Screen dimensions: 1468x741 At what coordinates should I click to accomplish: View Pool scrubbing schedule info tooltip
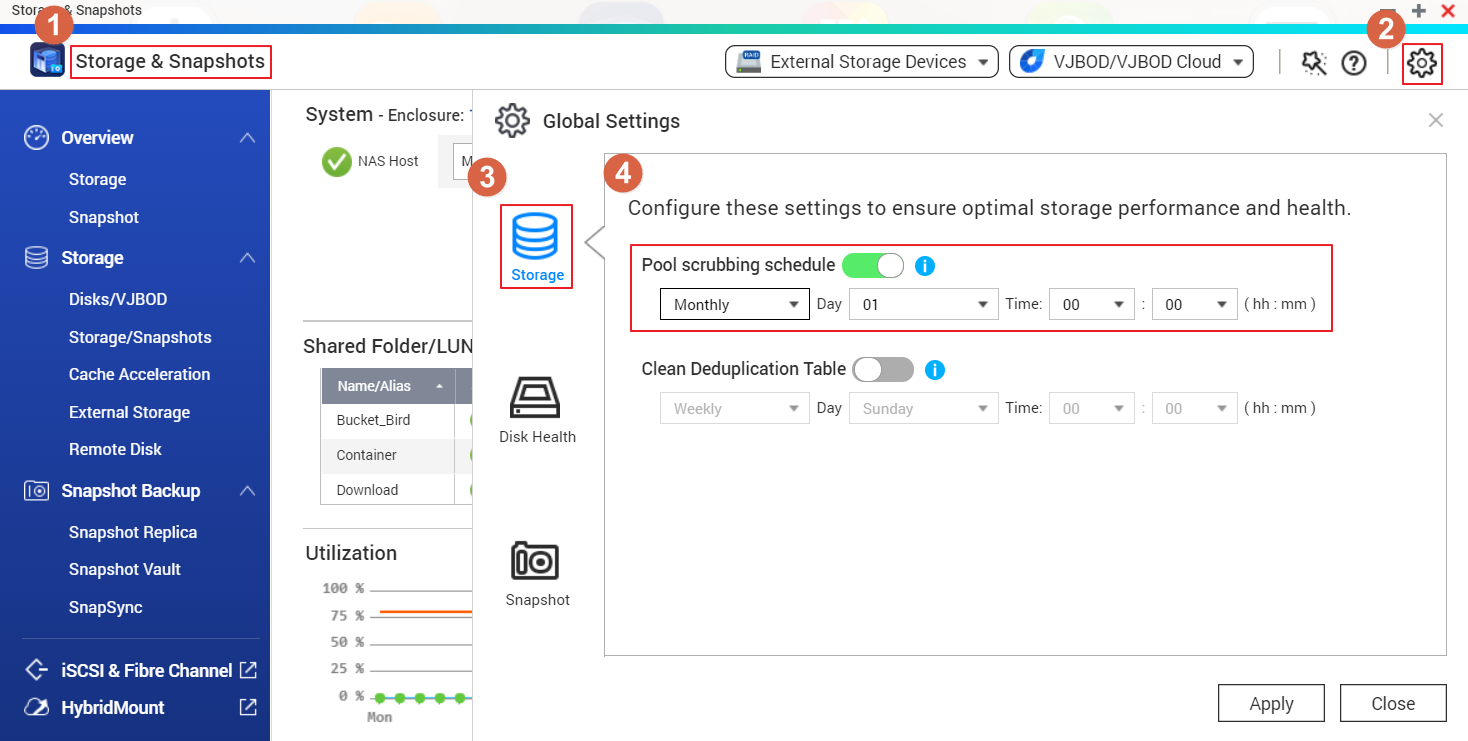click(924, 265)
